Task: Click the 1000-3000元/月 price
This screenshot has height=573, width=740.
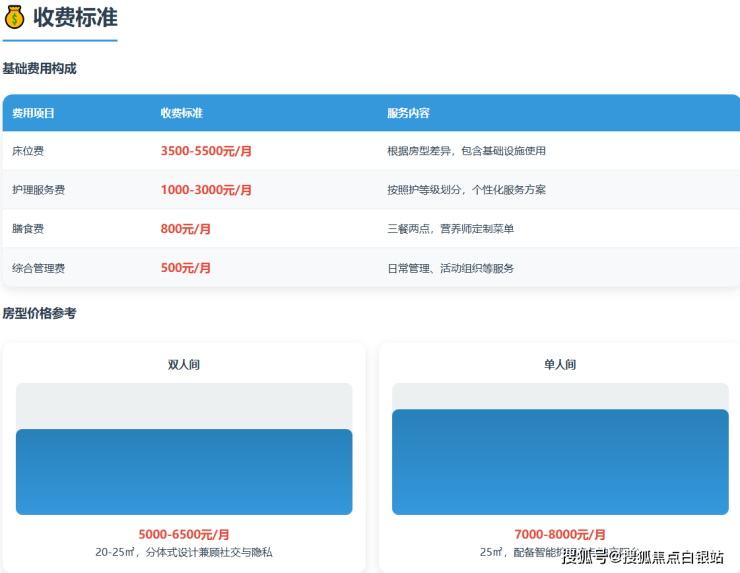Action: (206, 190)
